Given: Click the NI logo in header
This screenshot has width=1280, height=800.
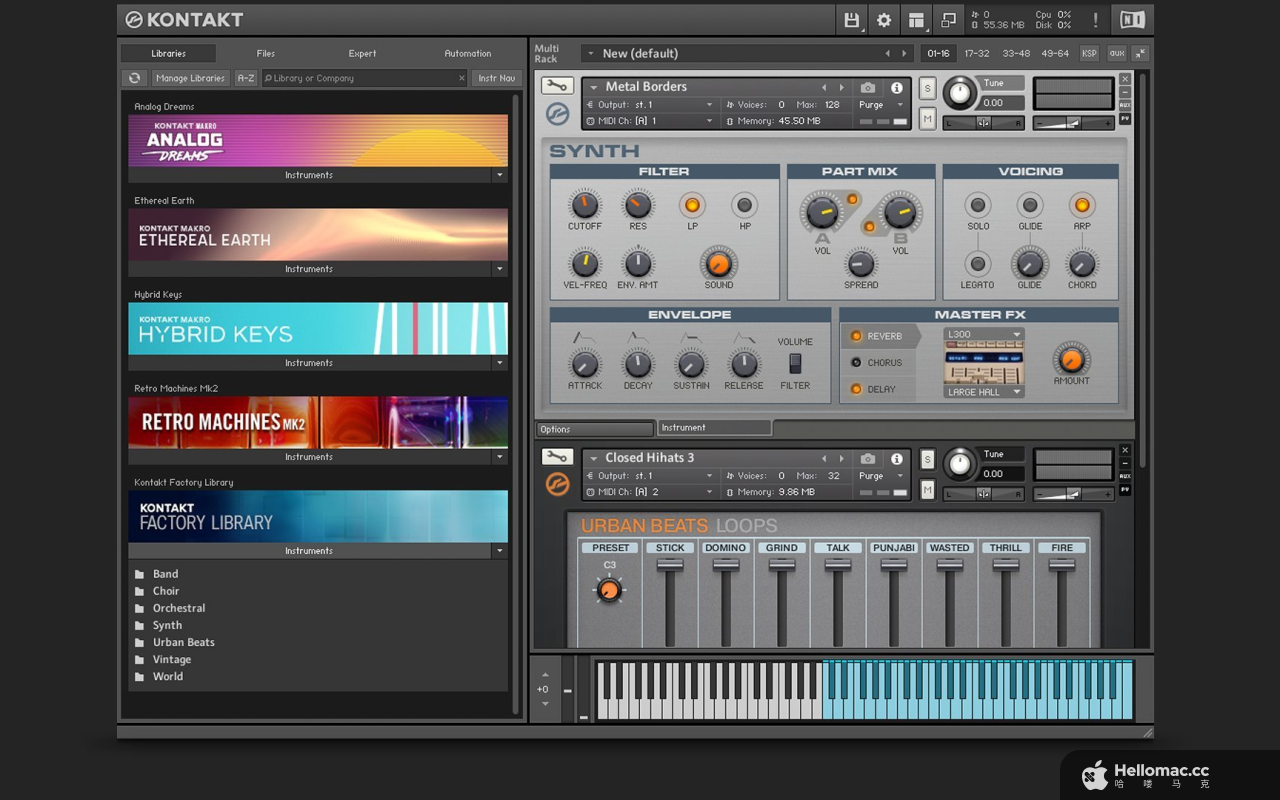Looking at the screenshot, I should 1132,20.
